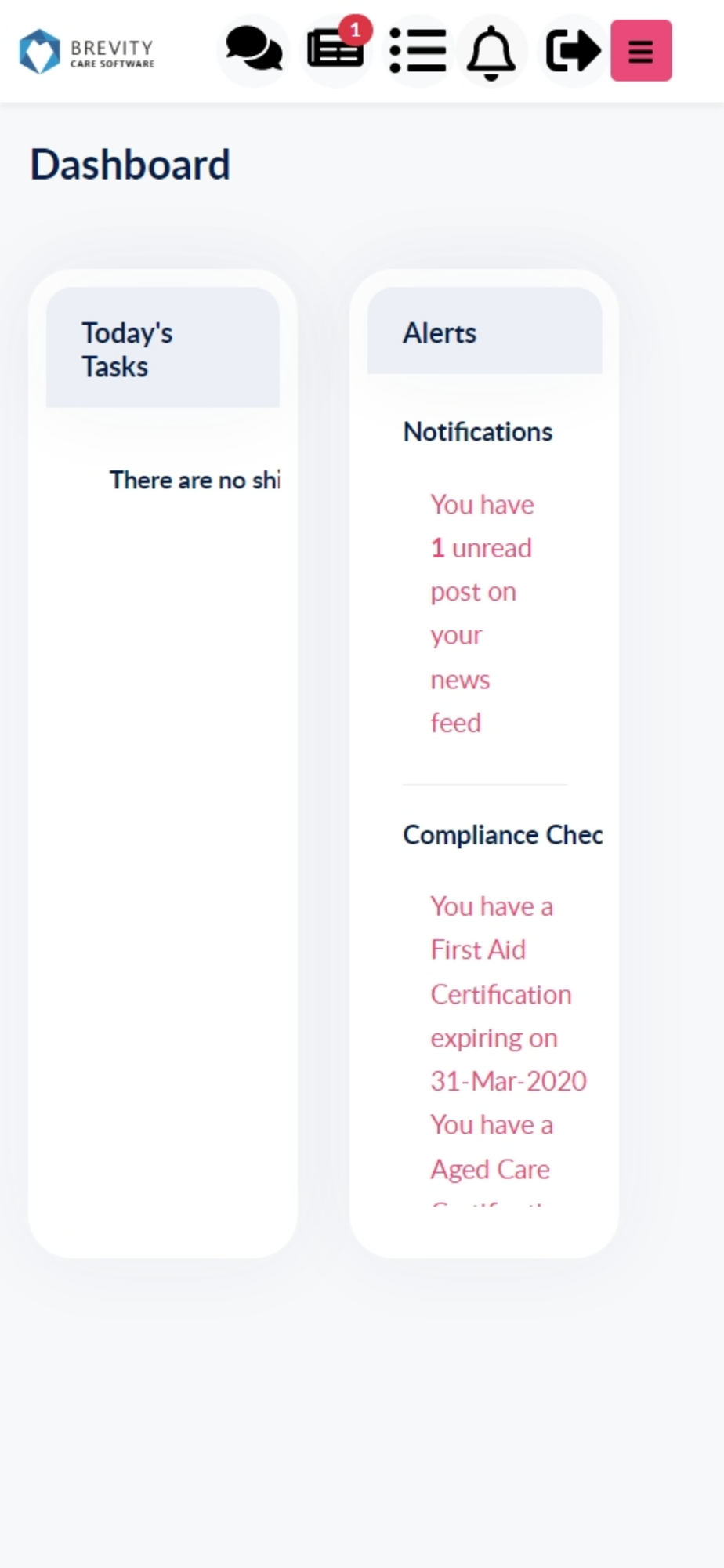Image resolution: width=724 pixels, height=1568 pixels.
Task: Click the Compliance Checks section heading
Action: tap(502, 835)
